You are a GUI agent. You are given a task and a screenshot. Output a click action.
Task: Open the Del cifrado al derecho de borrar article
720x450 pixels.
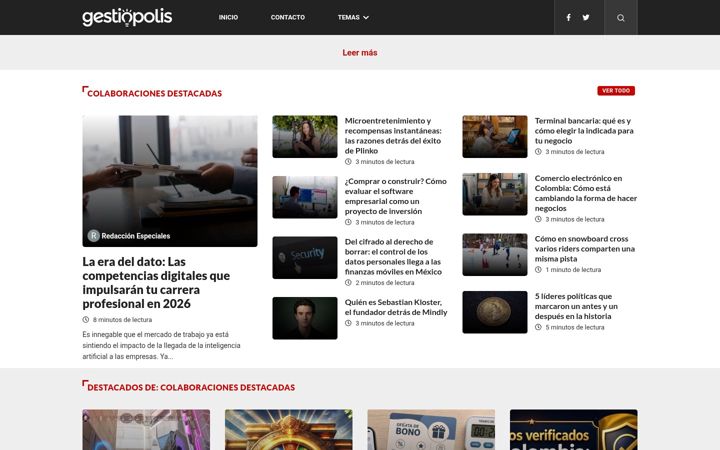click(393, 257)
